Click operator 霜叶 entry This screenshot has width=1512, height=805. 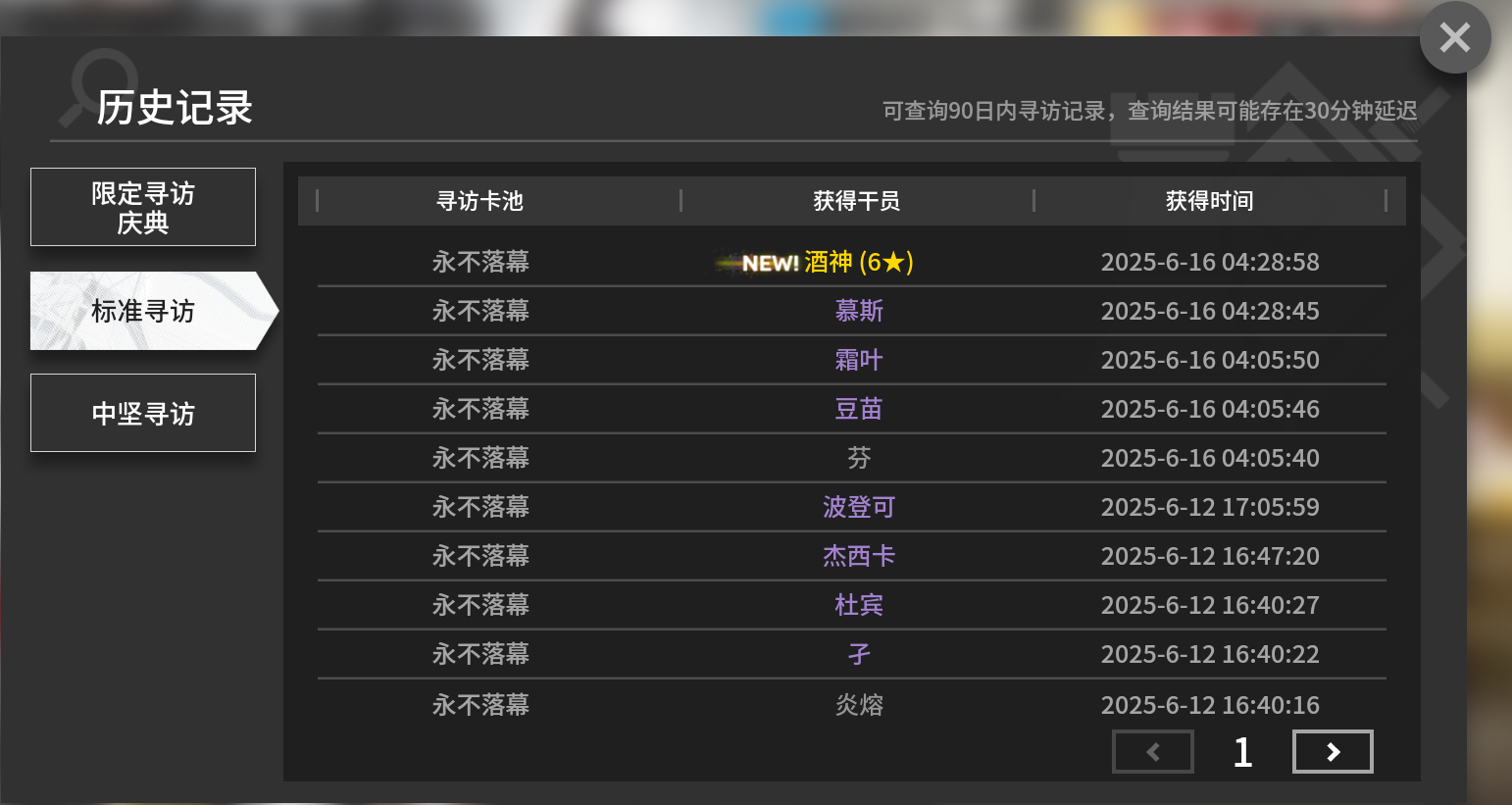(859, 360)
